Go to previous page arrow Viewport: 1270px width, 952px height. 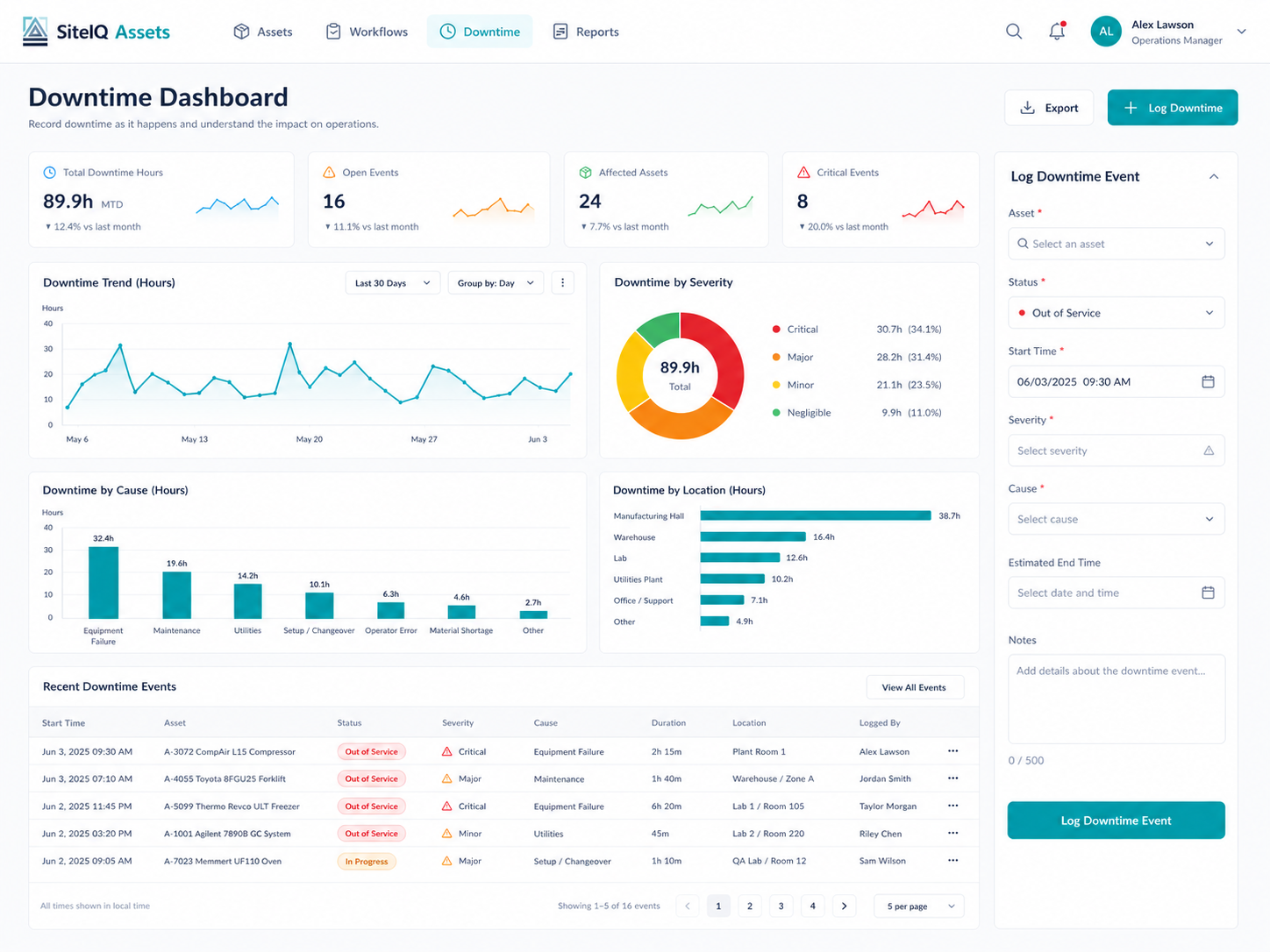[688, 906]
